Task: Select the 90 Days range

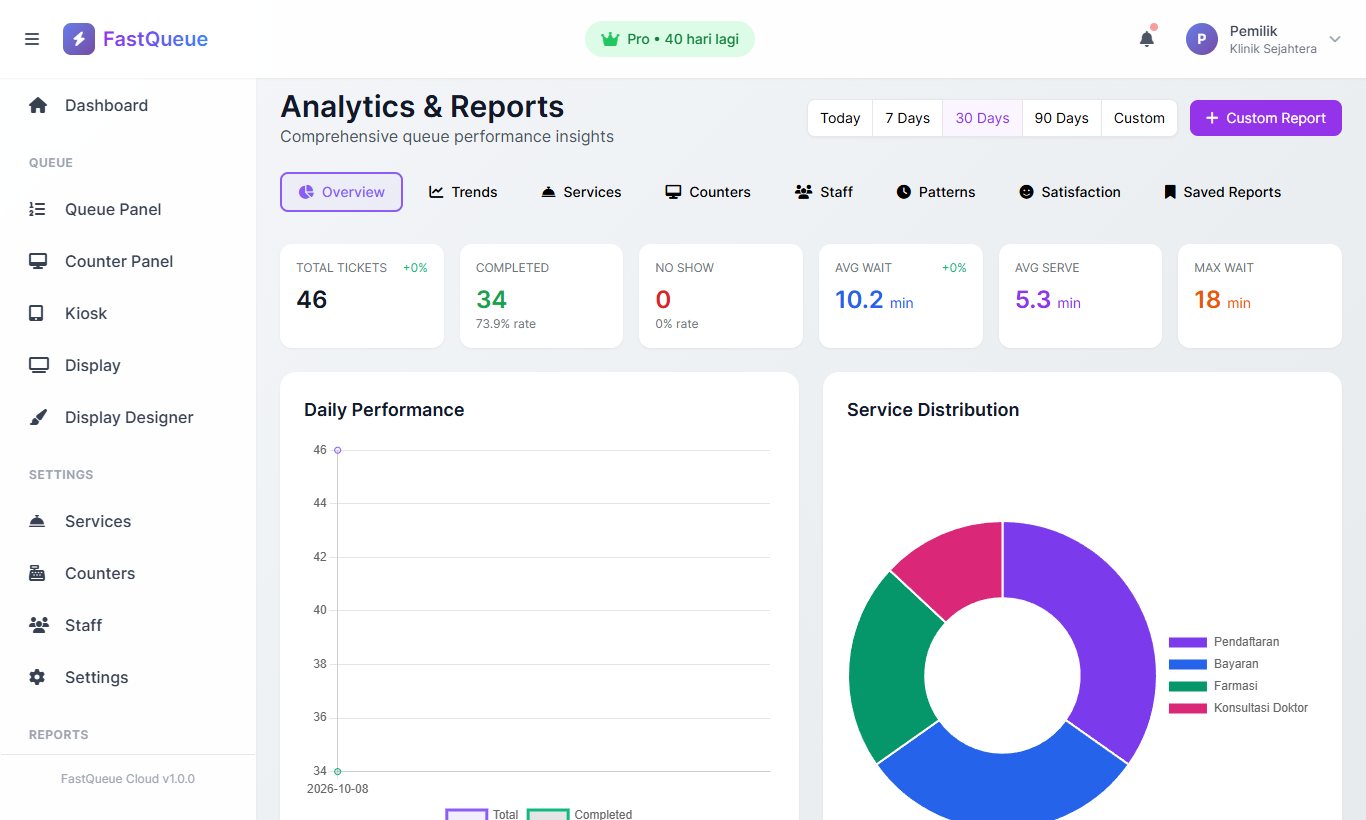Action: tap(1061, 118)
